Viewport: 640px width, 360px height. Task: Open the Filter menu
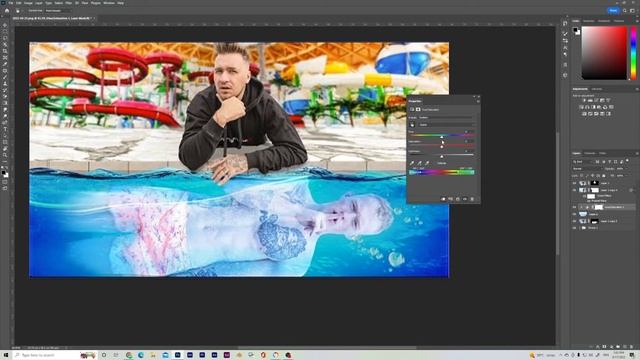69,3
